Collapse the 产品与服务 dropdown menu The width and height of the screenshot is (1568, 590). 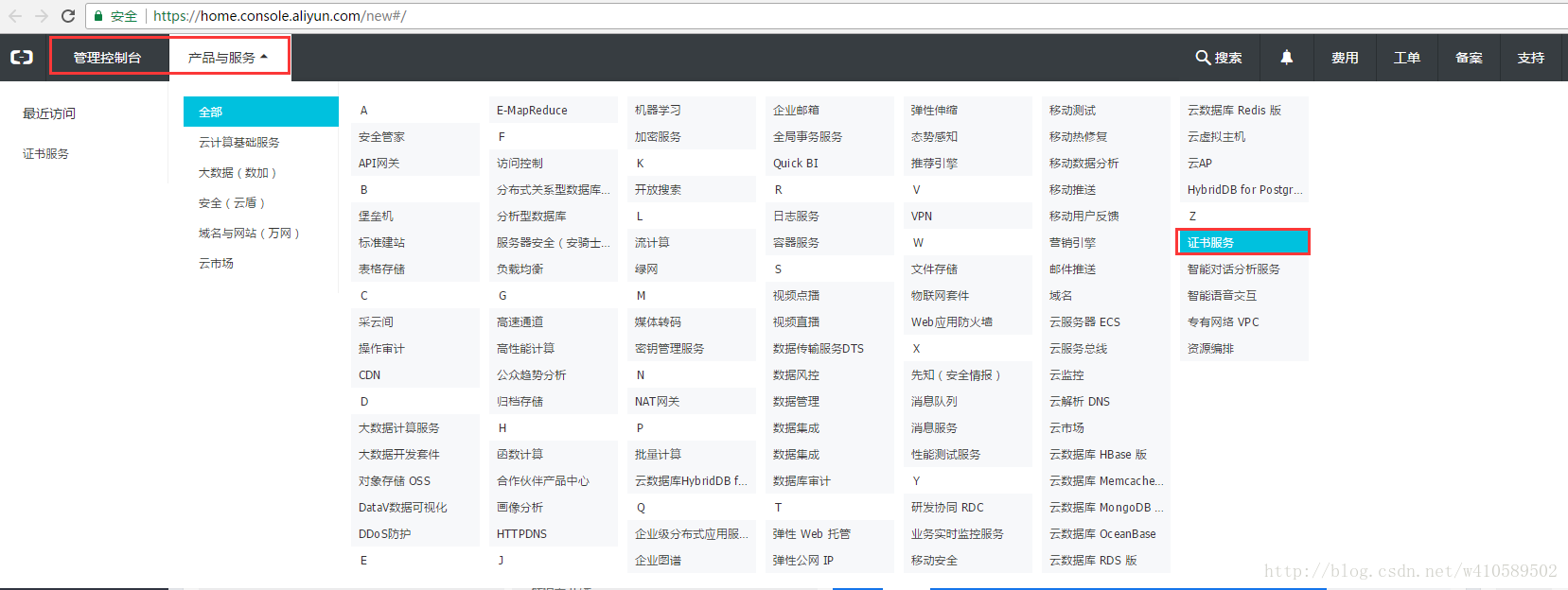pyautogui.click(x=228, y=58)
